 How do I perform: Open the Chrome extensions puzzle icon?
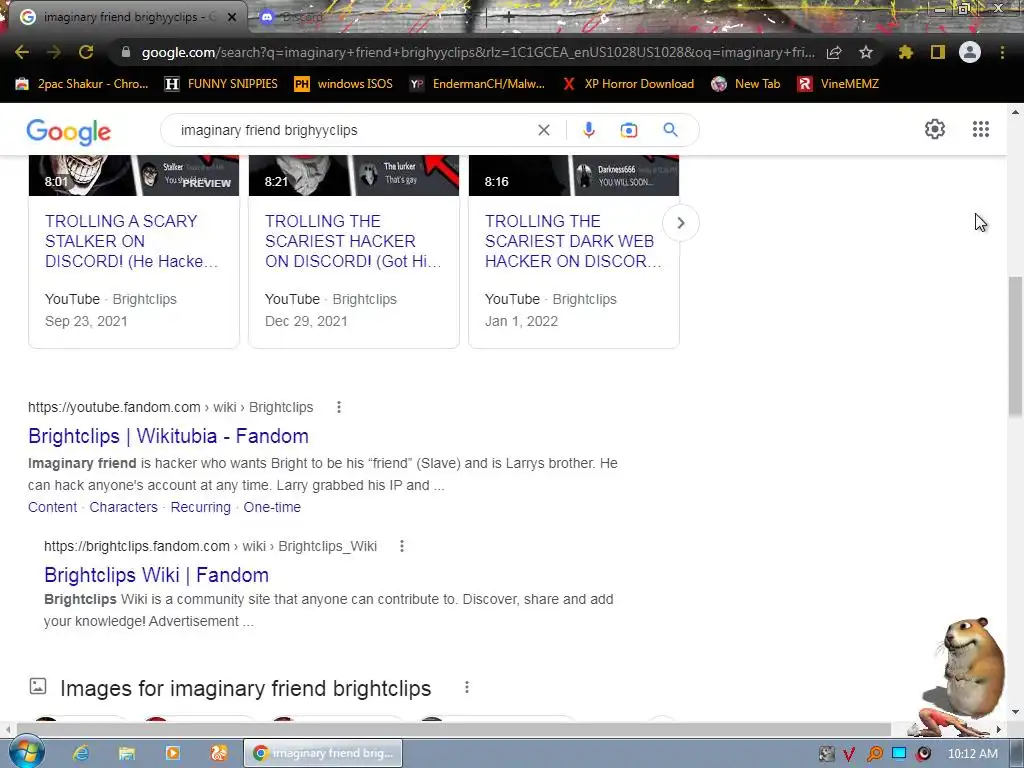point(905,52)
